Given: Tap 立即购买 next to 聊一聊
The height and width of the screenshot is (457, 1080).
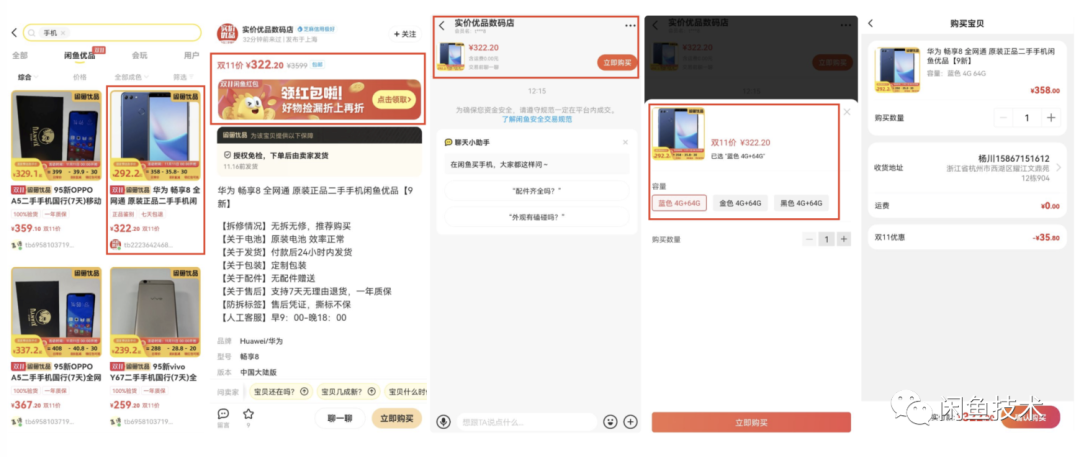Looking at the screenshot, I should tap(396, 418).
